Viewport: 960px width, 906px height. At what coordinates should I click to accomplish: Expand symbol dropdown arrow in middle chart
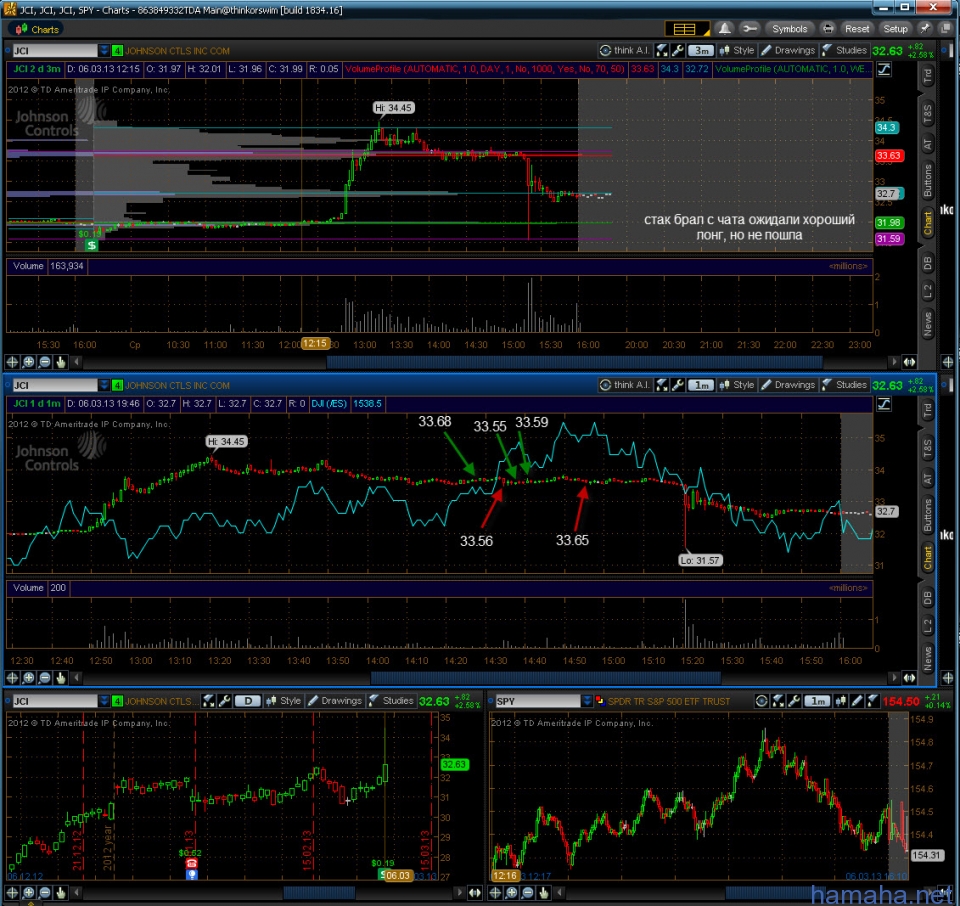[104, 385]
